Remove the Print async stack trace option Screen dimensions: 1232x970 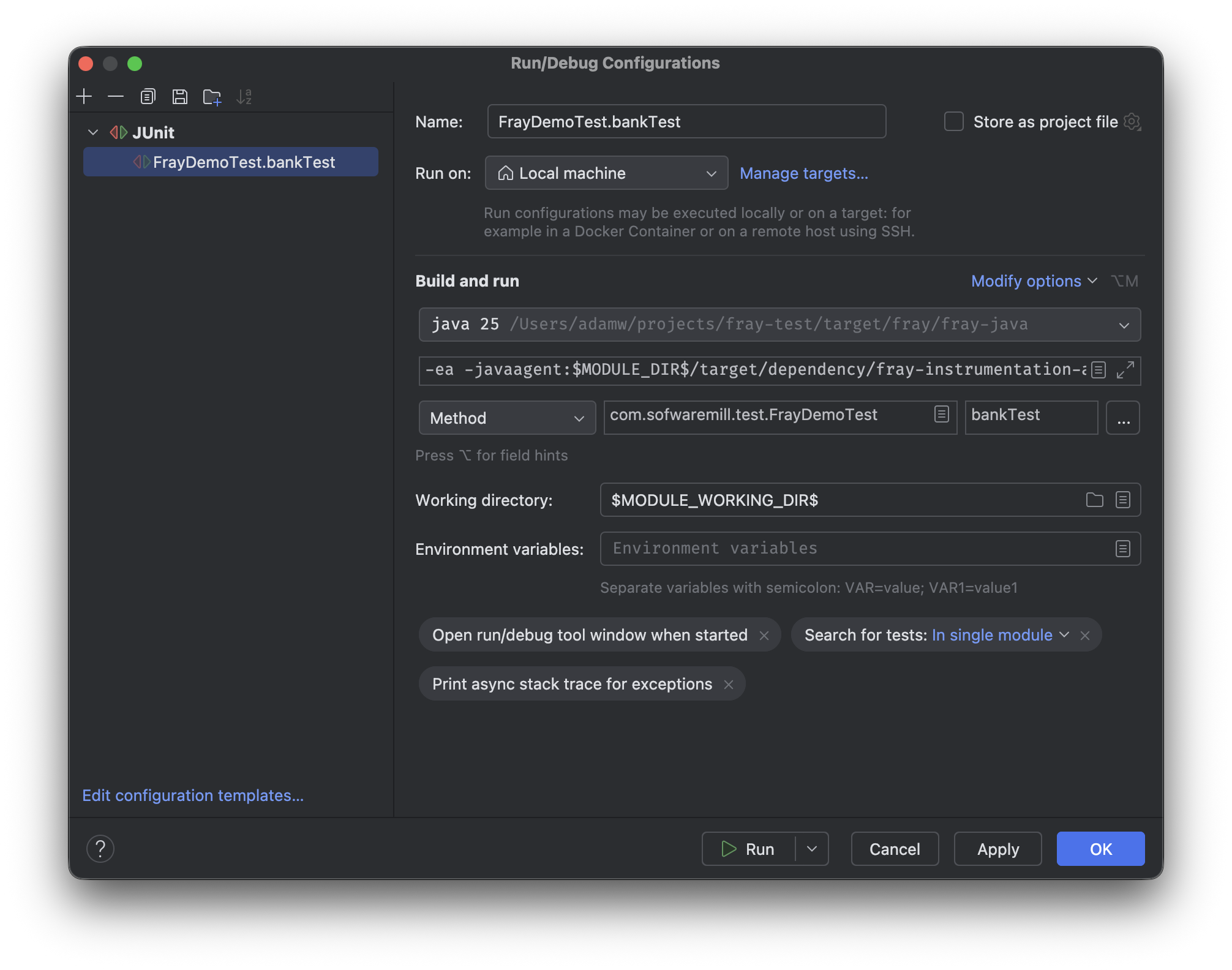click(729, 684)
